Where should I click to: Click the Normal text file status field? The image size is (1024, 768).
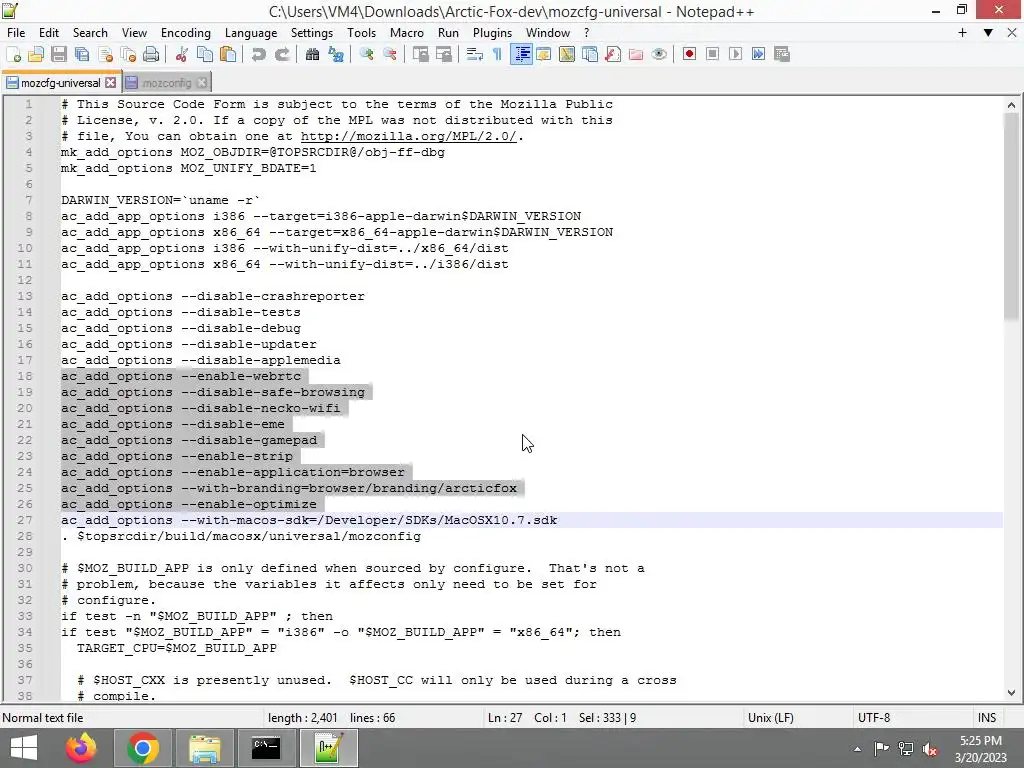click(x=43, y=718)
